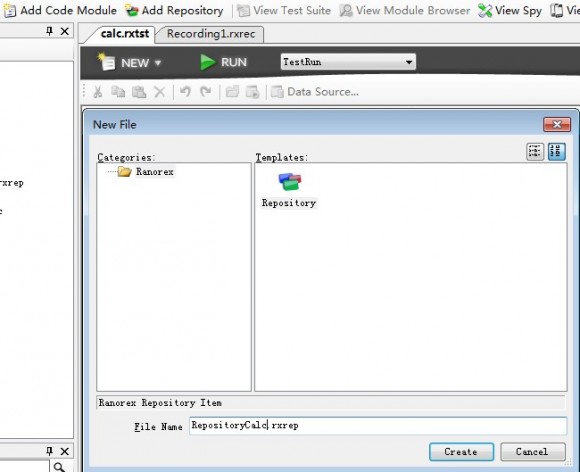Click the Cancel button
The width and height of the screenshot is (580, 472).
click(533, 452)
